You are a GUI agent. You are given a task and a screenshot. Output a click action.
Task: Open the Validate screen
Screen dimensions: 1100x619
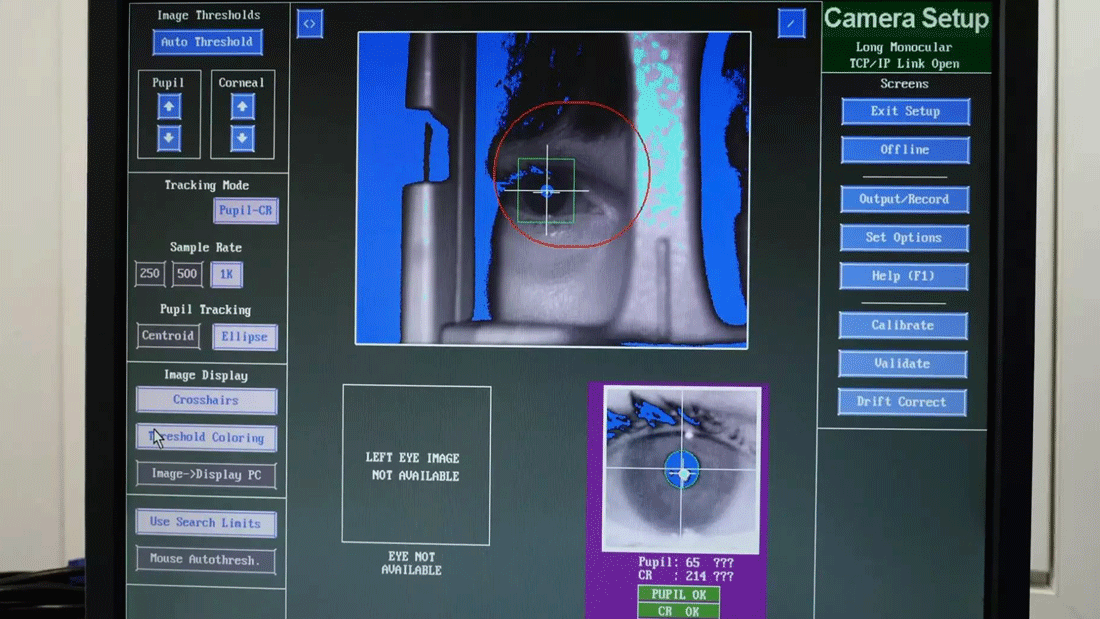(903, 364)
